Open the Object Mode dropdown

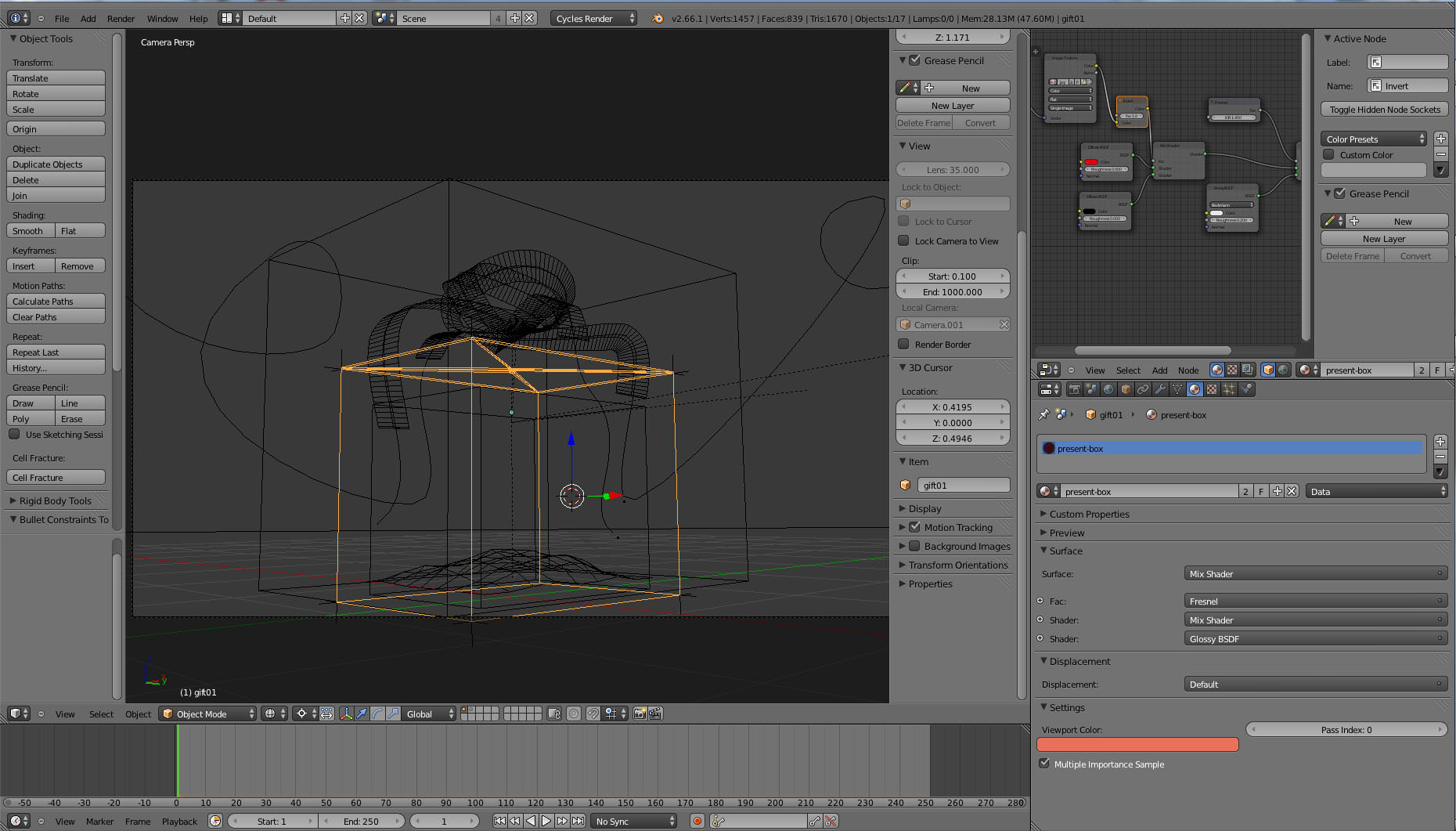click(x=207, y=714)
